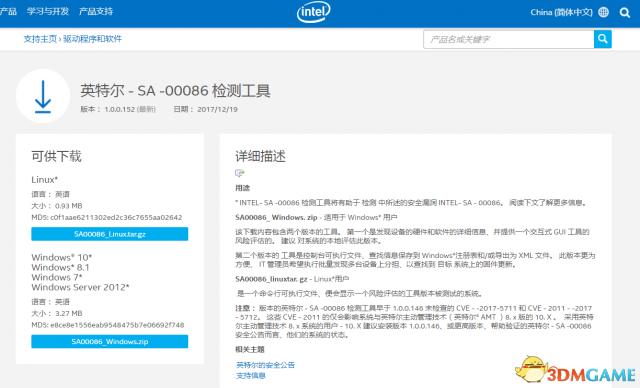Click the Intel logo in header

point(313,12)
